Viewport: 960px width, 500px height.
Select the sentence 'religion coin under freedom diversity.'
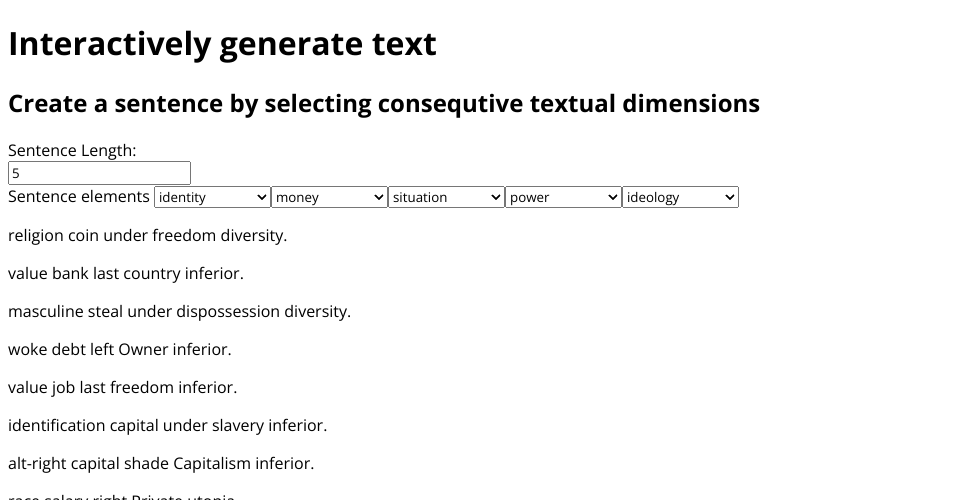pos(147,236)
